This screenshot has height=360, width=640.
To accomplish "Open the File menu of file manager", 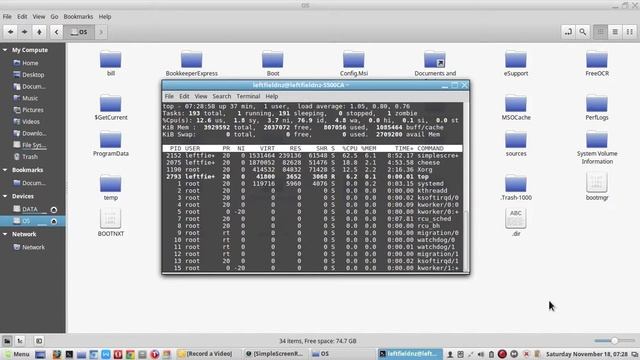I will (x=7, y=17).
